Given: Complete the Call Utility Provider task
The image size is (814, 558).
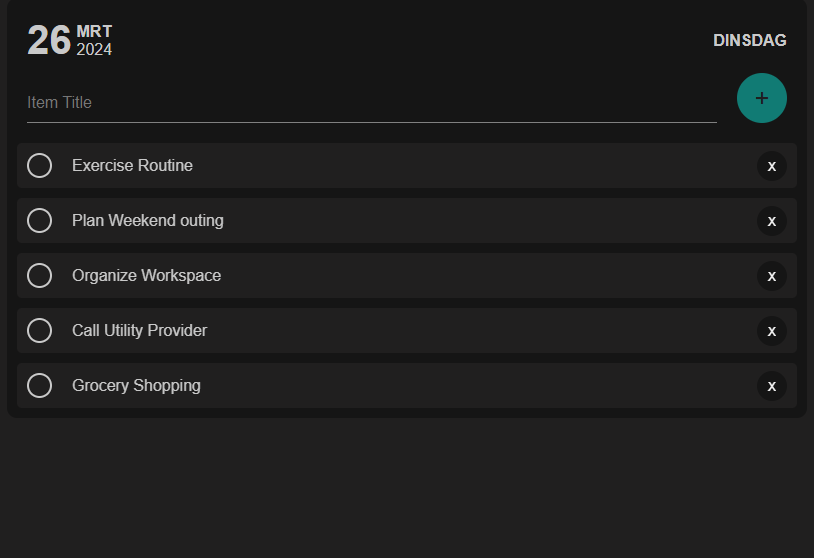Looking at the screenshot, I should point(40,331).
